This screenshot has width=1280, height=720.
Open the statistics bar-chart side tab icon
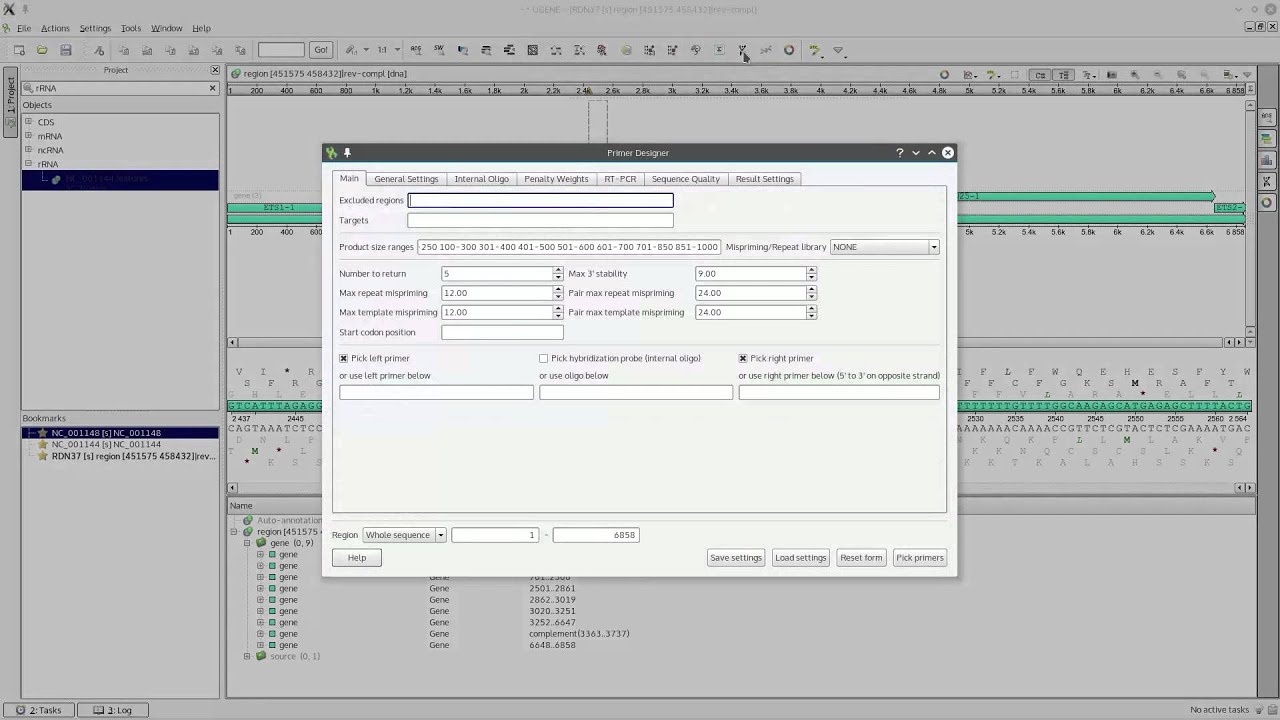coord(1266,160)
